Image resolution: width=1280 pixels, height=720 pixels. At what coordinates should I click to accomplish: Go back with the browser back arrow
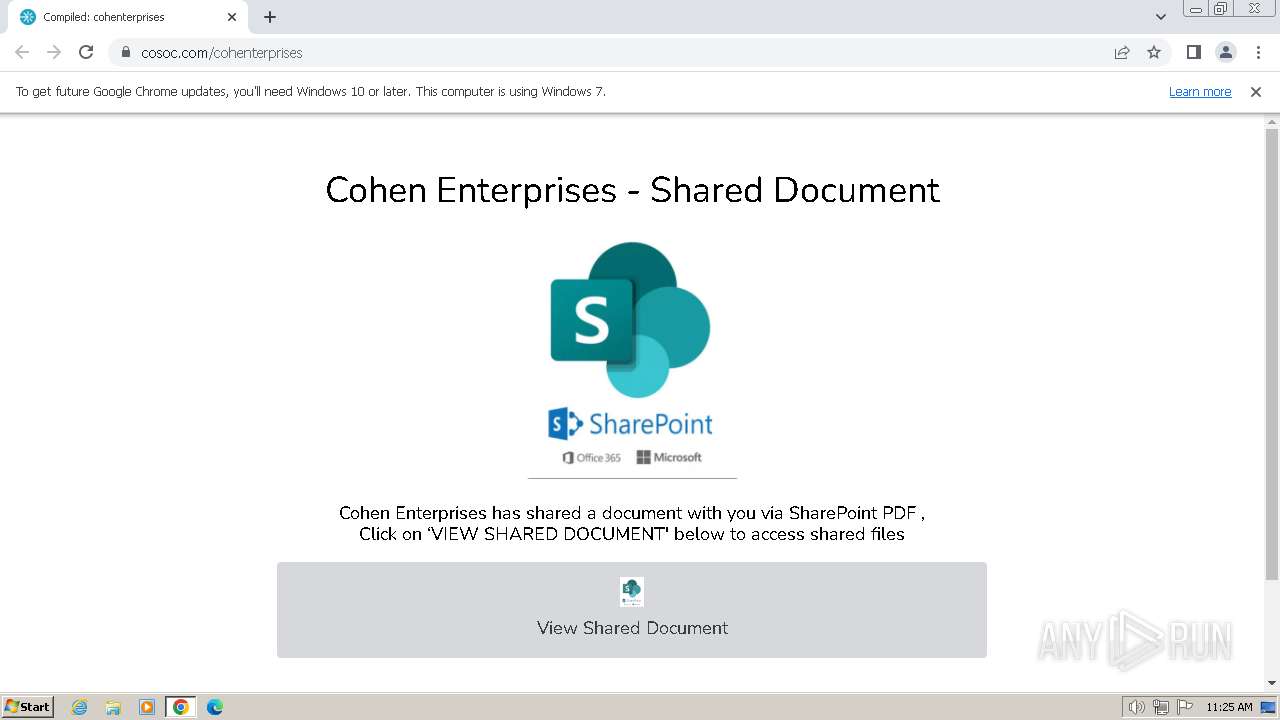point(22,52)
